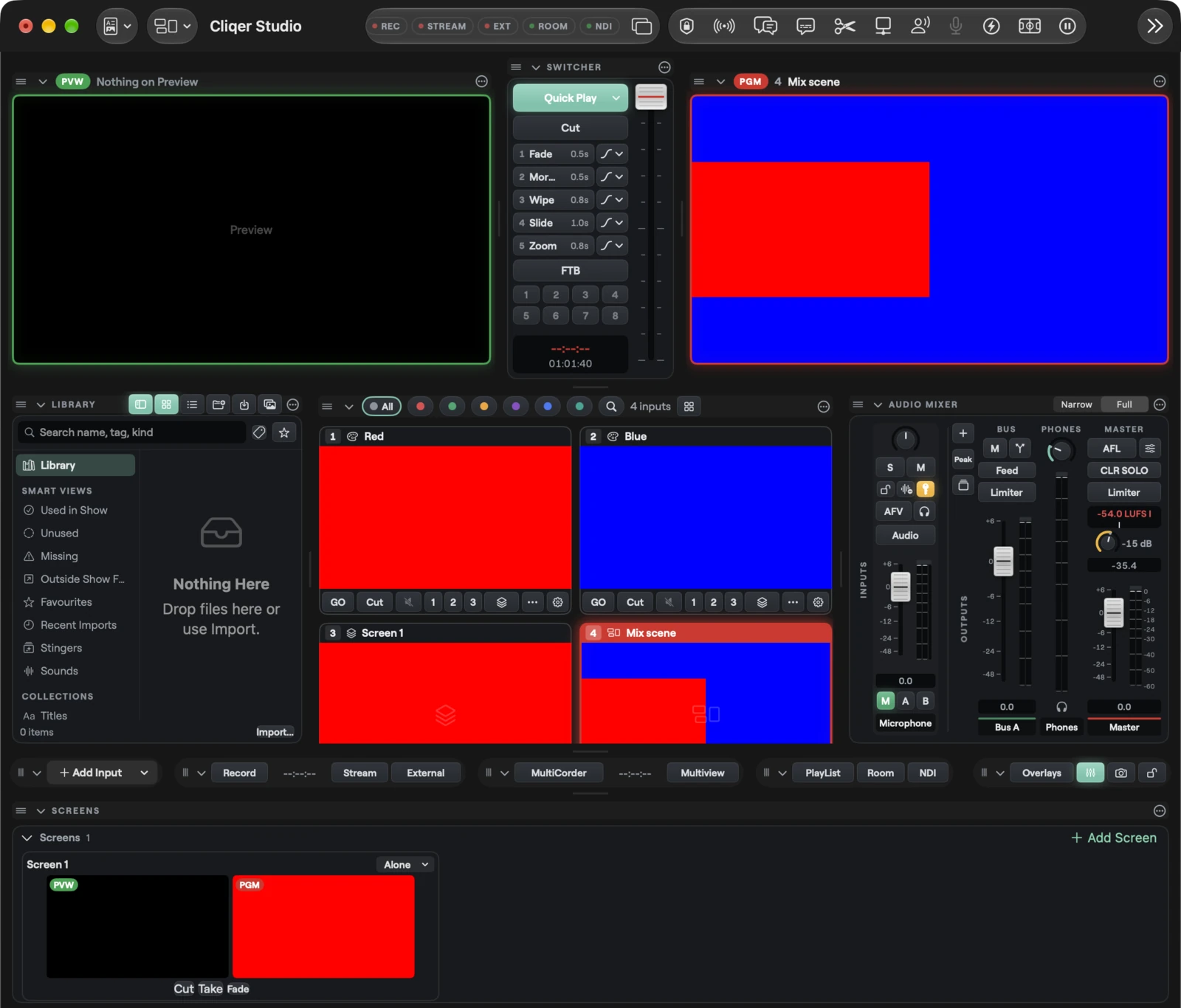Click the broadcast signal icon in toolbar
This screenshot has height=1008, width=1181.
pos(724,27)
